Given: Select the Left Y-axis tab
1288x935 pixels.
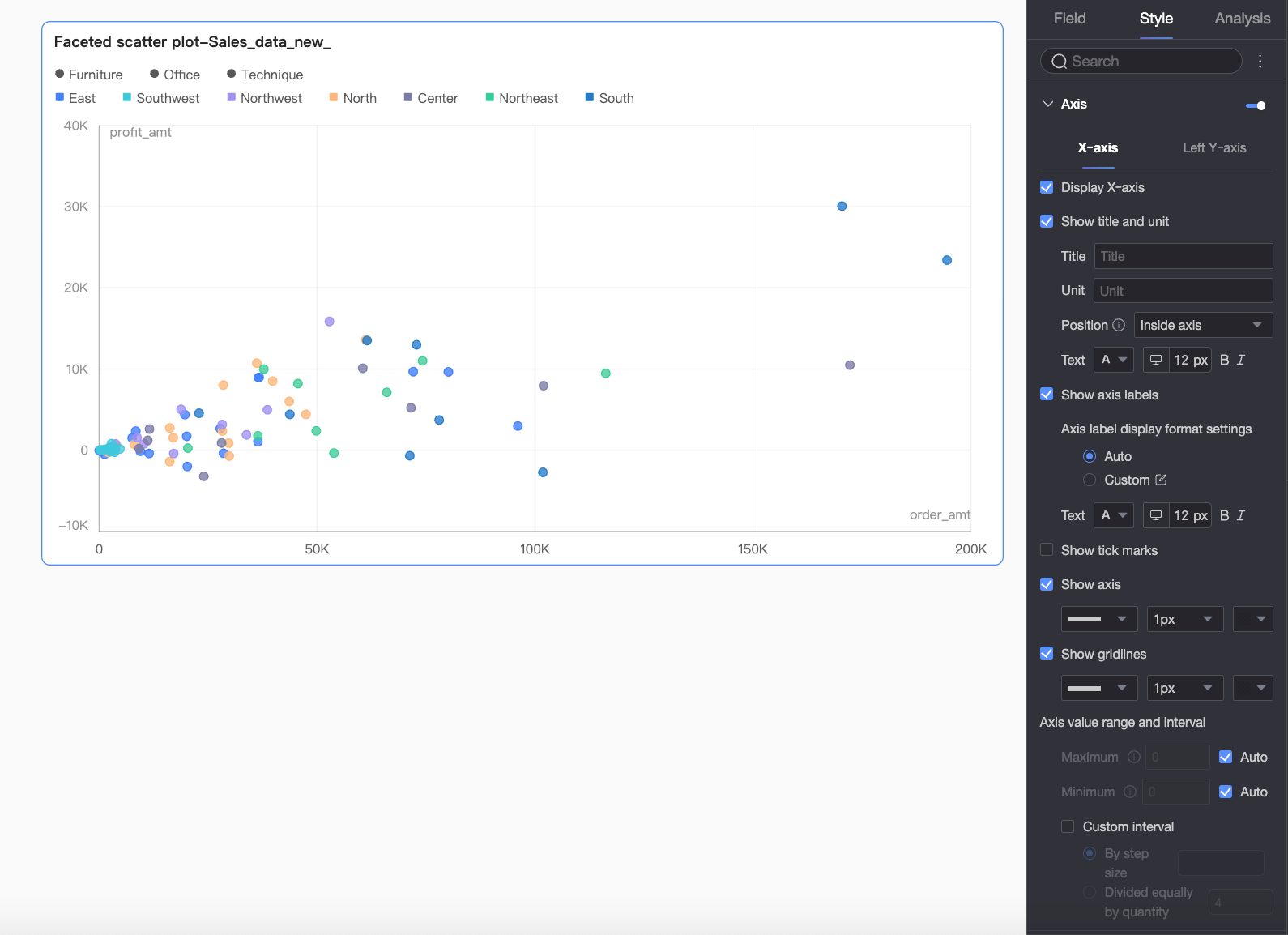Looking at the screenshot, I should coord(1214,147).
